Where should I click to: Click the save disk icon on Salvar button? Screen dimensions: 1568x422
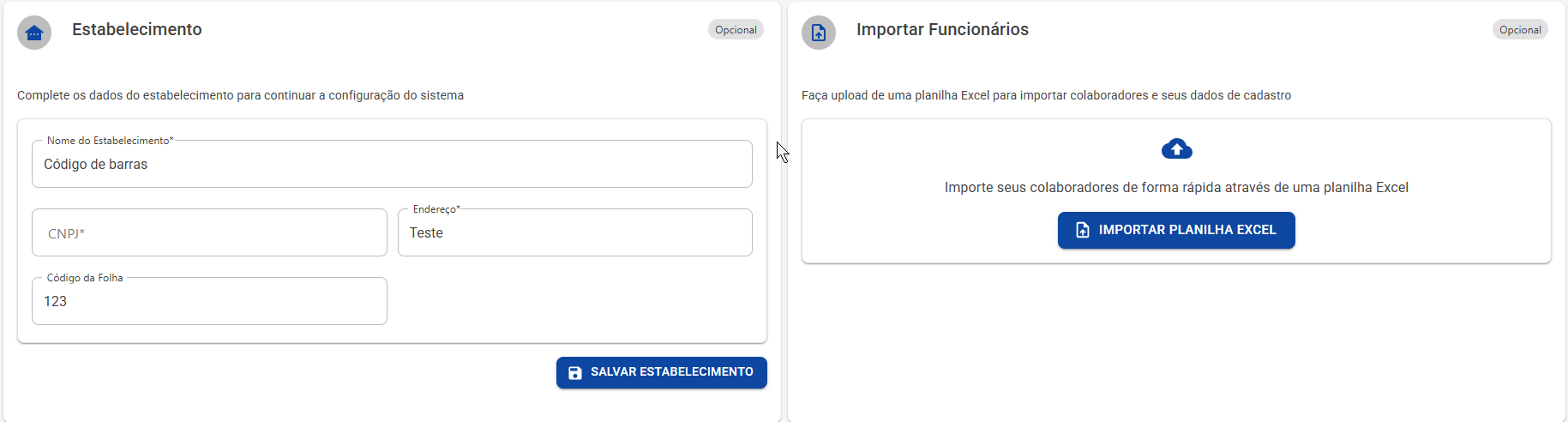575,373
